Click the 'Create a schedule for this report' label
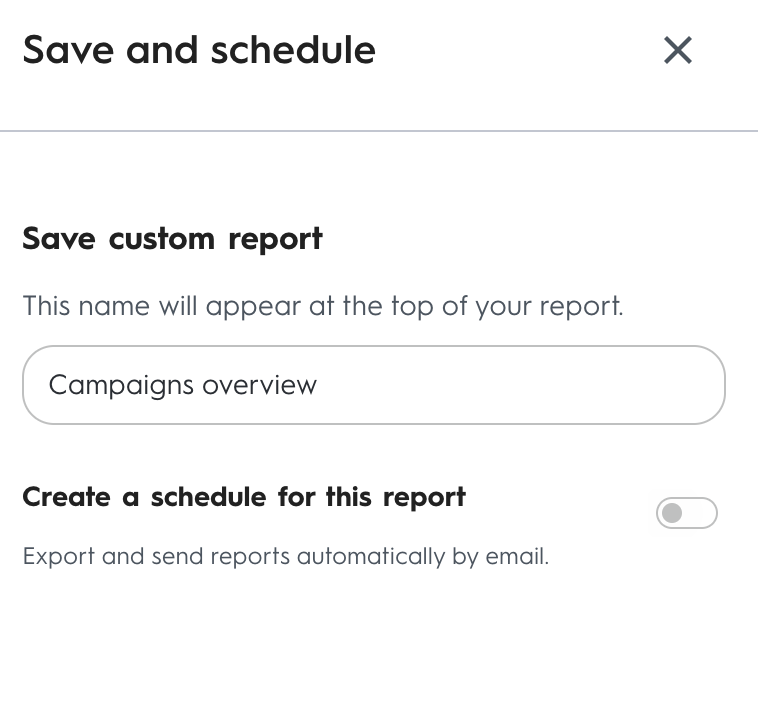This screenshot has height=728, width=758. [x=244, y=497]
